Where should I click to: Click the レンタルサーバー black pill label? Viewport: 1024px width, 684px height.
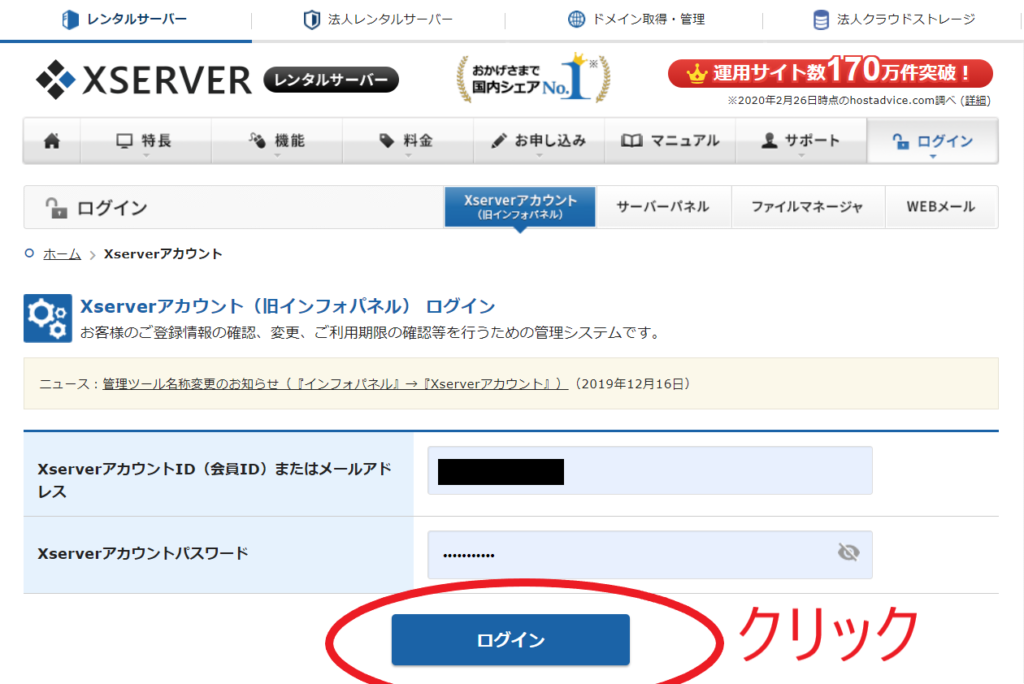331,80
